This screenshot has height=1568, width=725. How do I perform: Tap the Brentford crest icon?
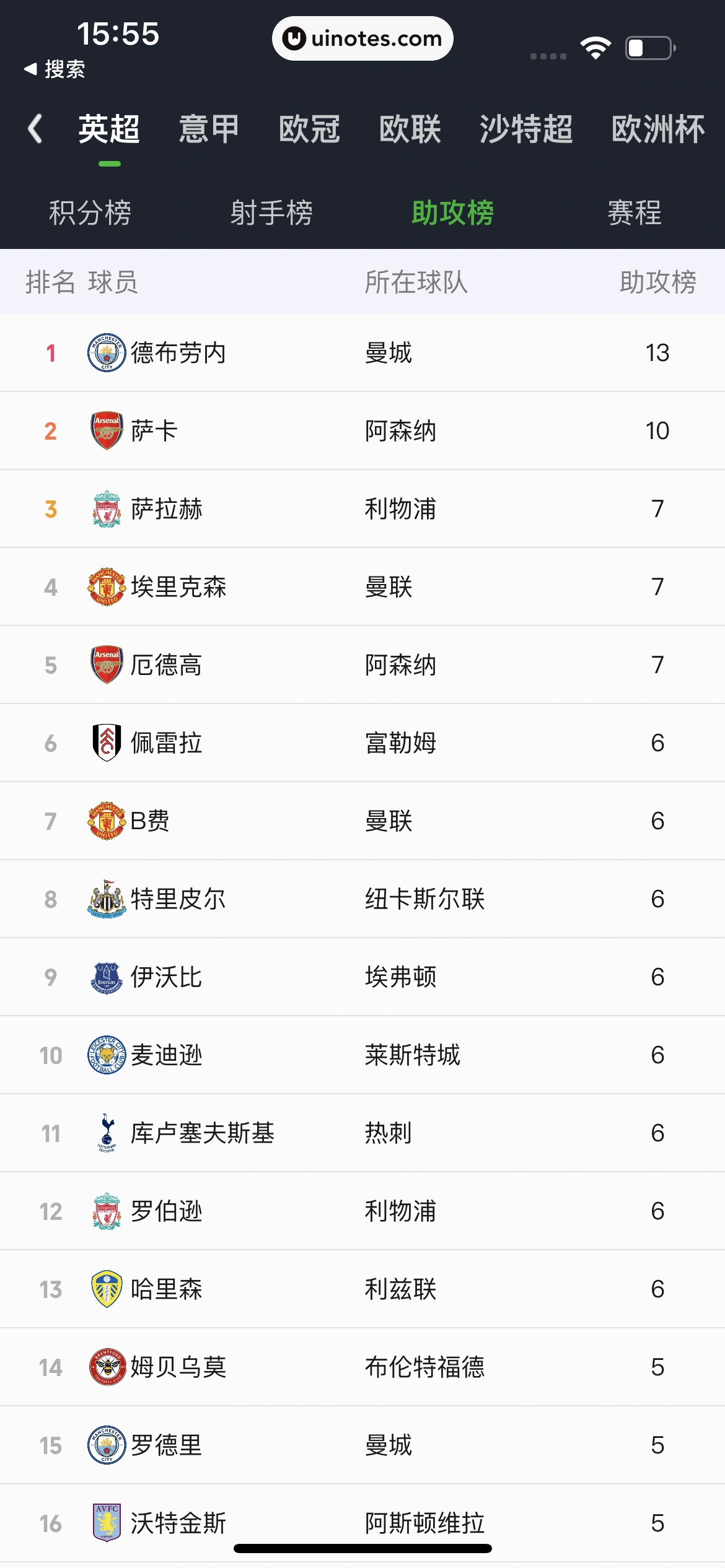tap(107, 1367)
